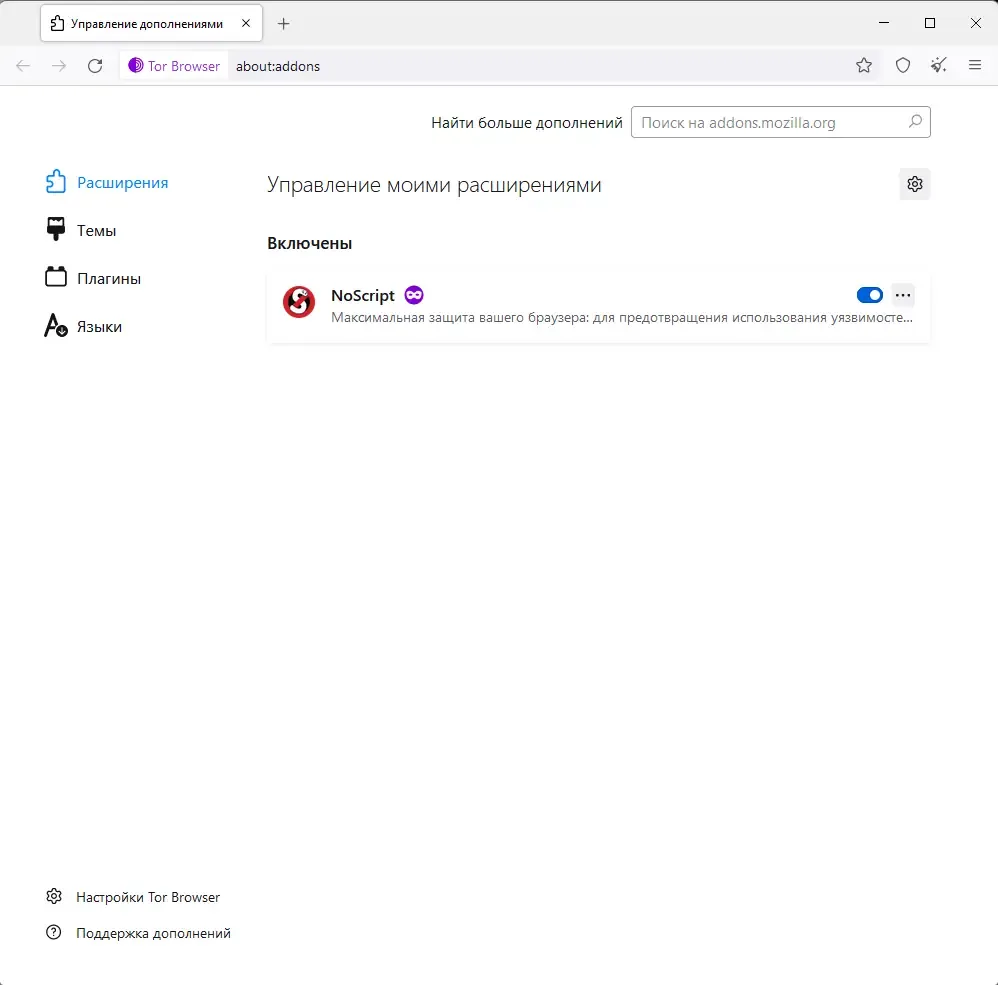Viewport: 998px width, 985px height.
Task: Click the gear icon beside Настройки Tor Browser
Action: (54, 897)
